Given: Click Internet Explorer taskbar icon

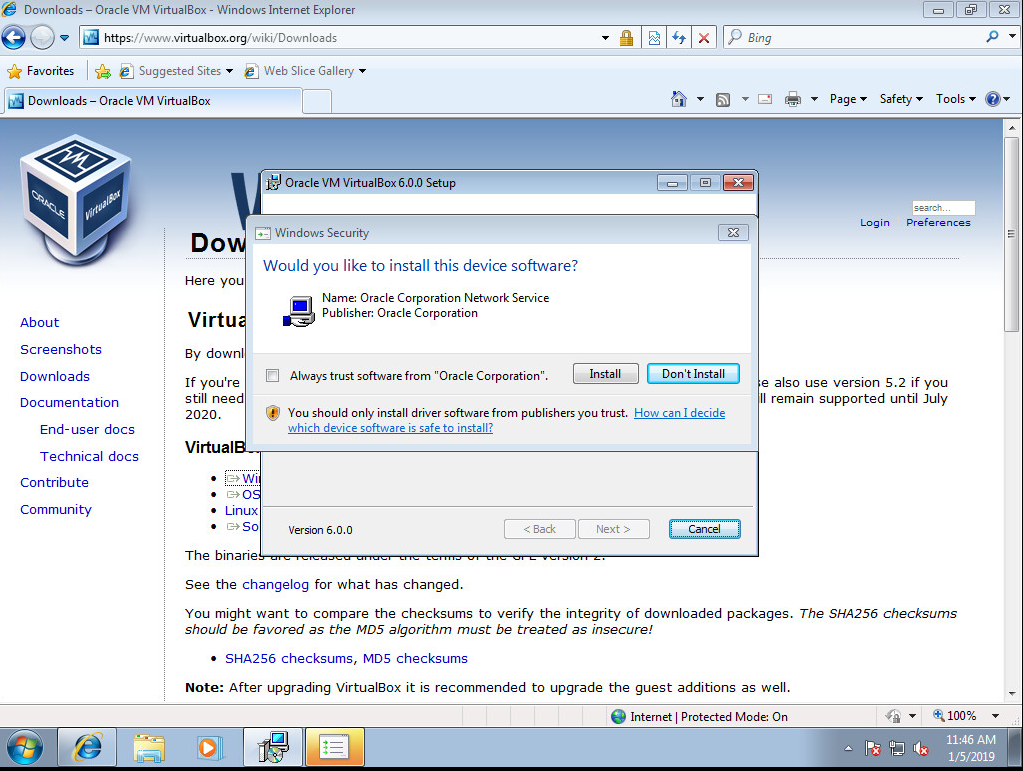Looking at the screenshot, I should pos(87,748).
